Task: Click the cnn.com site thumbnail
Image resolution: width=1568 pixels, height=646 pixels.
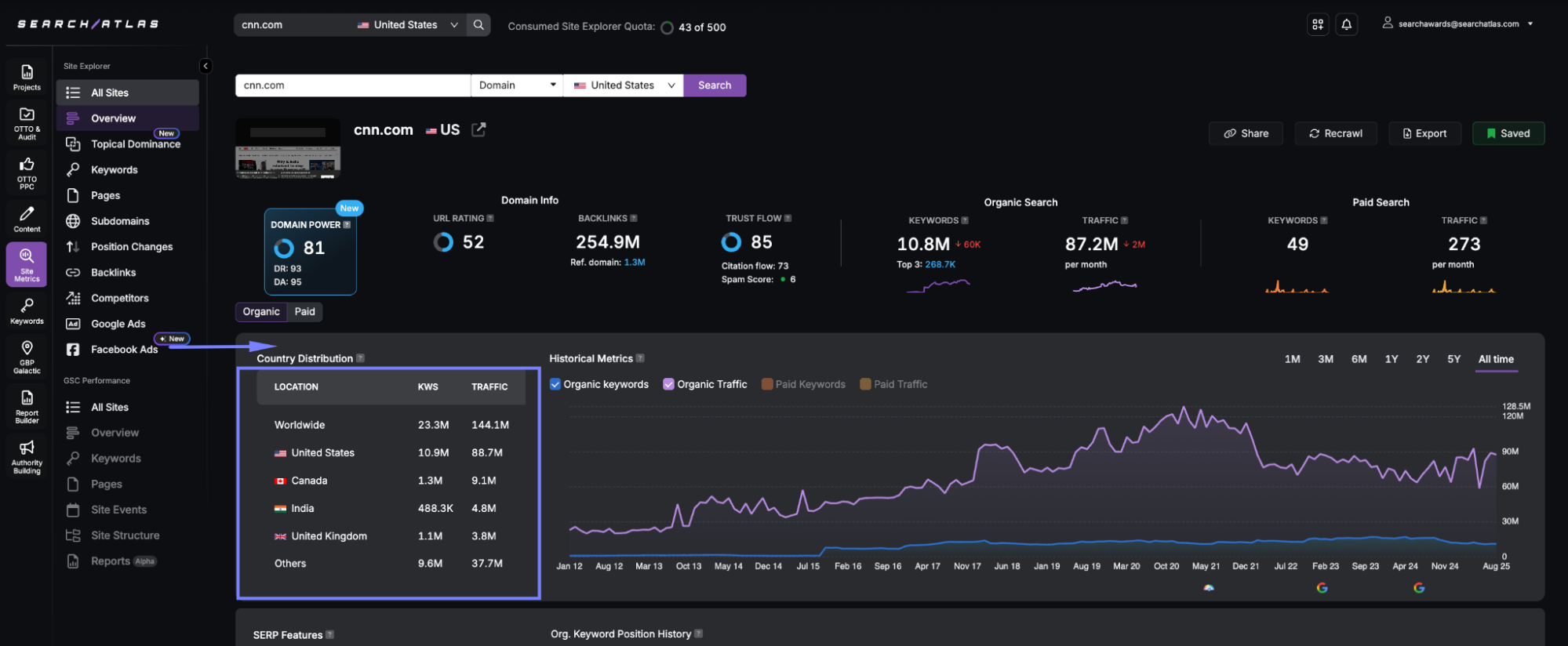Action: [288, 149]
